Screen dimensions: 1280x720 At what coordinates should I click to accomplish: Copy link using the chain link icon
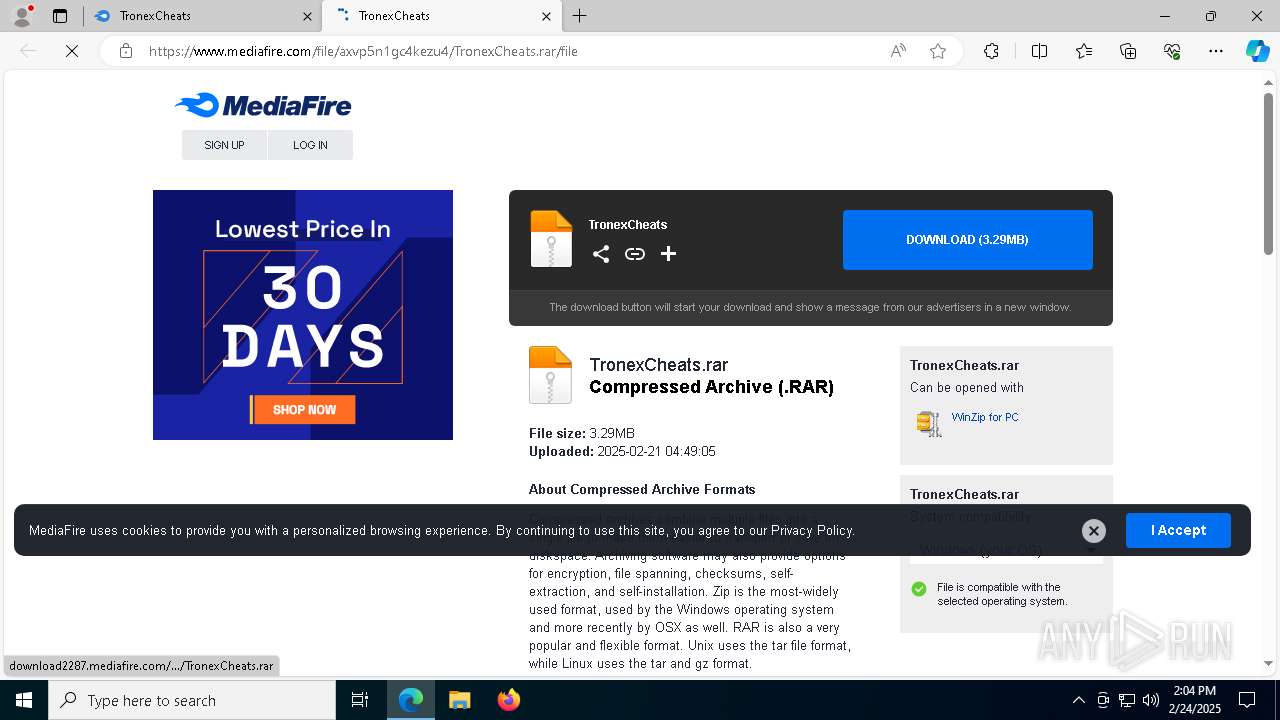point(635,254)
